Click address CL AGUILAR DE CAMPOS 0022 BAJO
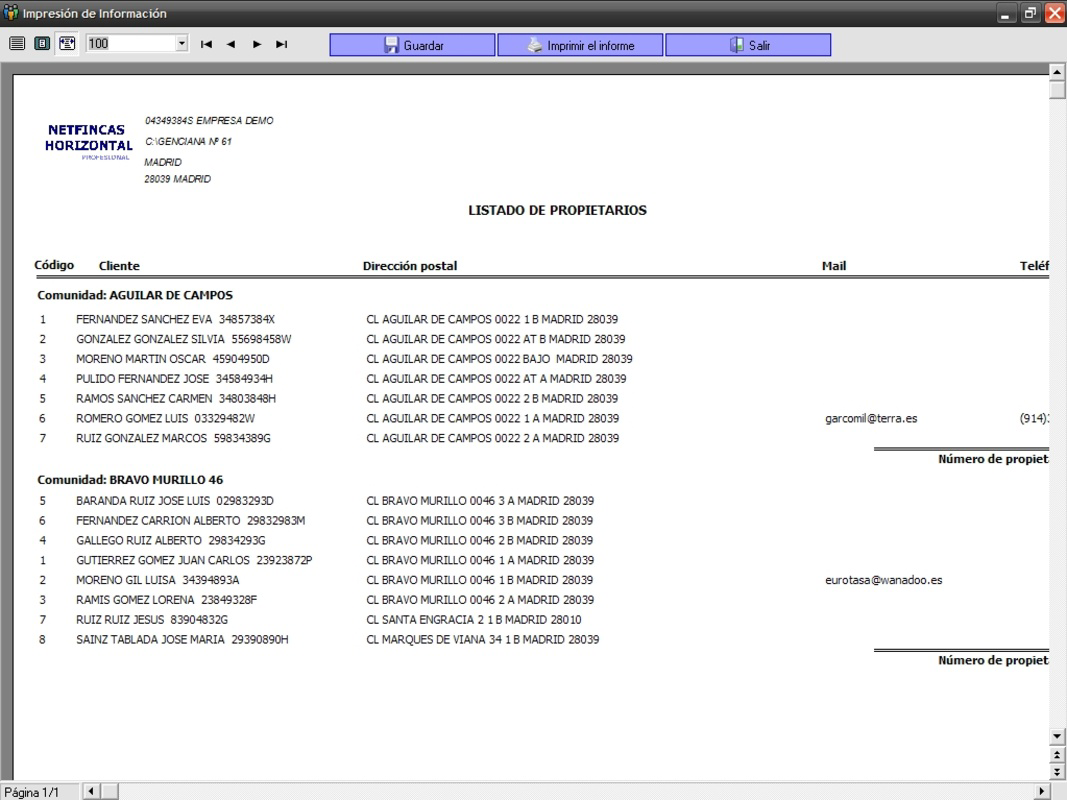This screenshot has height=800, width=1067. point(499,359)
